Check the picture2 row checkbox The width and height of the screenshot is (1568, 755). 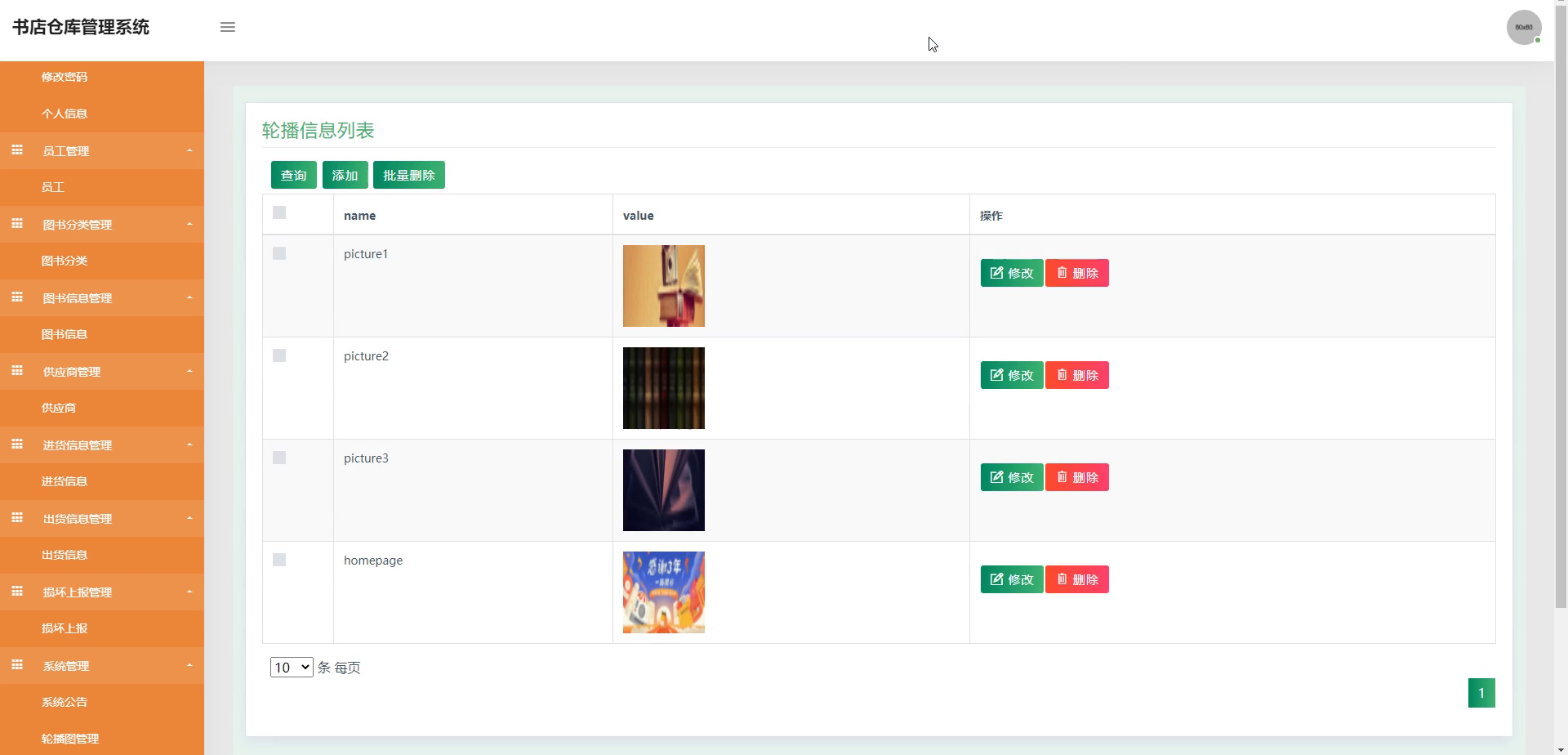(x=279, y=355)
